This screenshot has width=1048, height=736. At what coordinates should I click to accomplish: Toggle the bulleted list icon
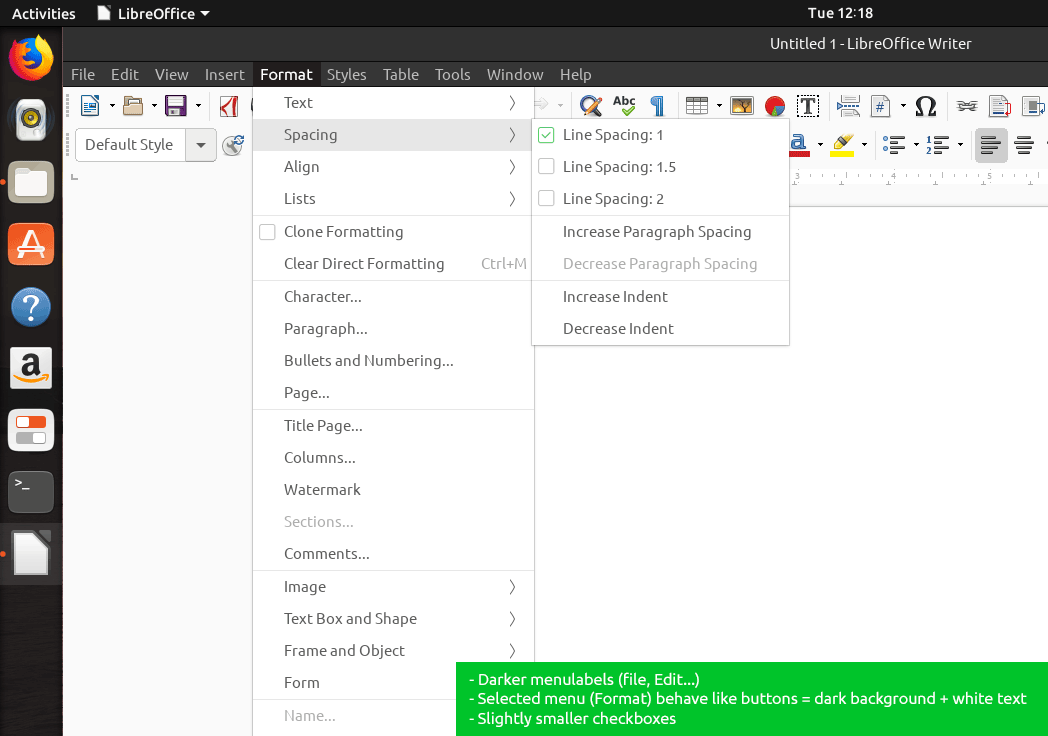click(x=894, y=144)
